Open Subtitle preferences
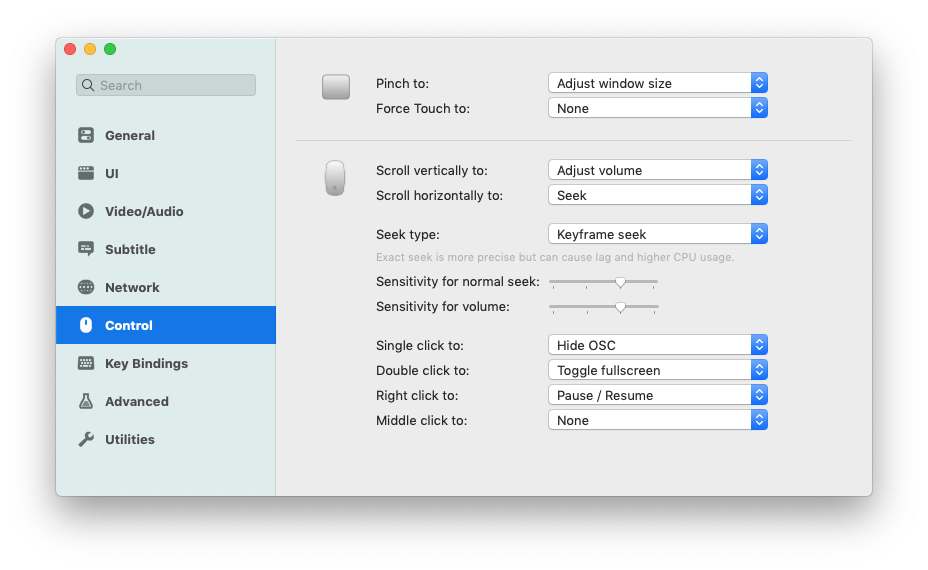Screen dimensions: 928x570 [x=166, y=249]
